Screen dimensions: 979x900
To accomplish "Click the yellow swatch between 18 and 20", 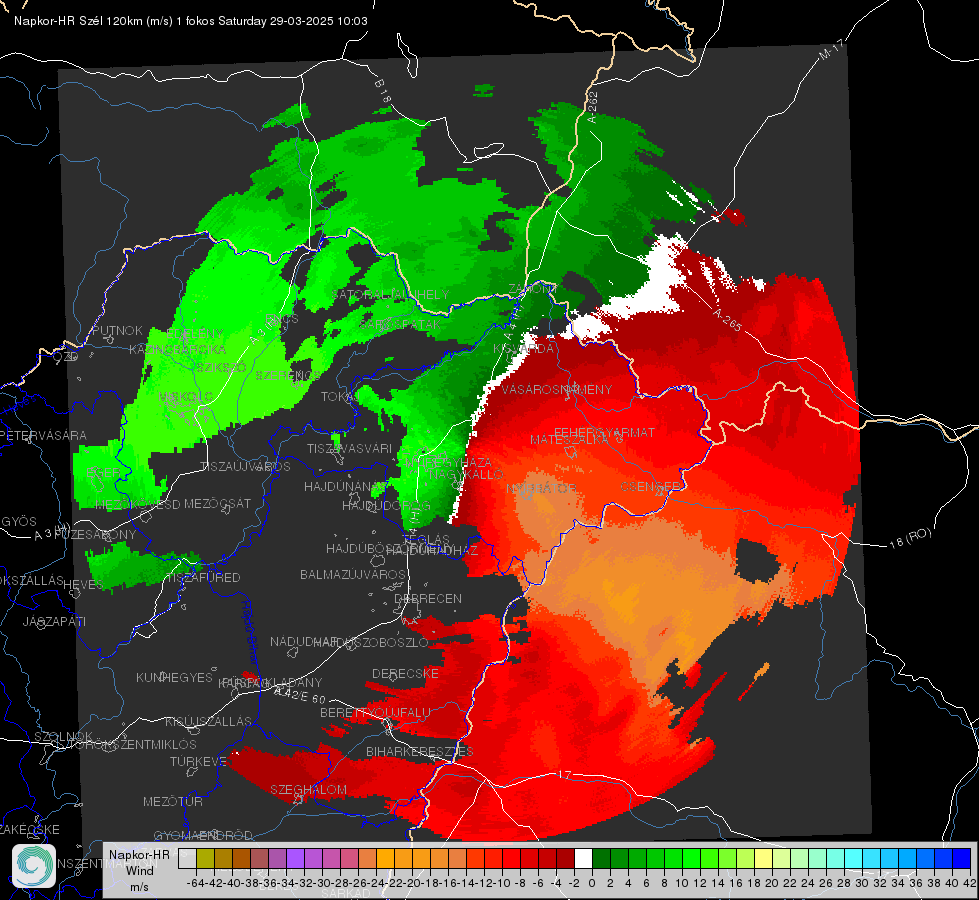I will [763, 859].
